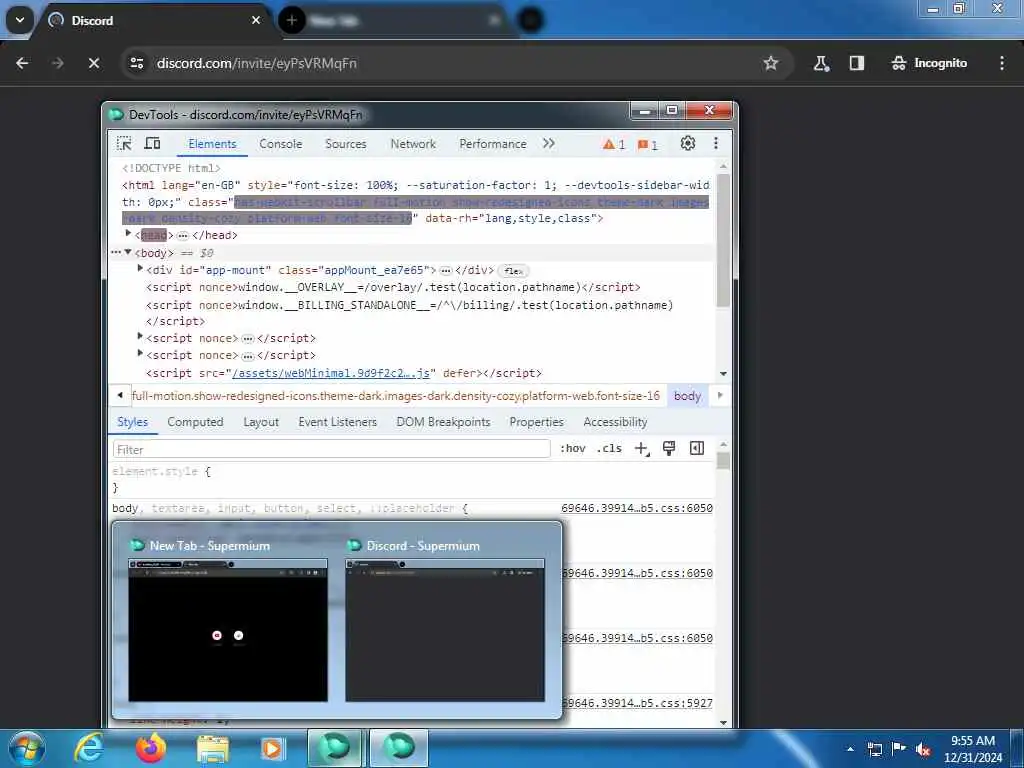This screenshot has height=768, width=1024.
Task: Click the new style rule plus icon
Action: pos(642,449)
